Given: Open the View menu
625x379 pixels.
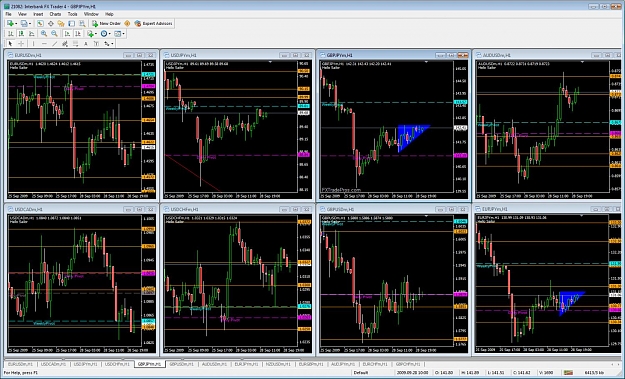Looking at the screenshot, I should point(22,14).
